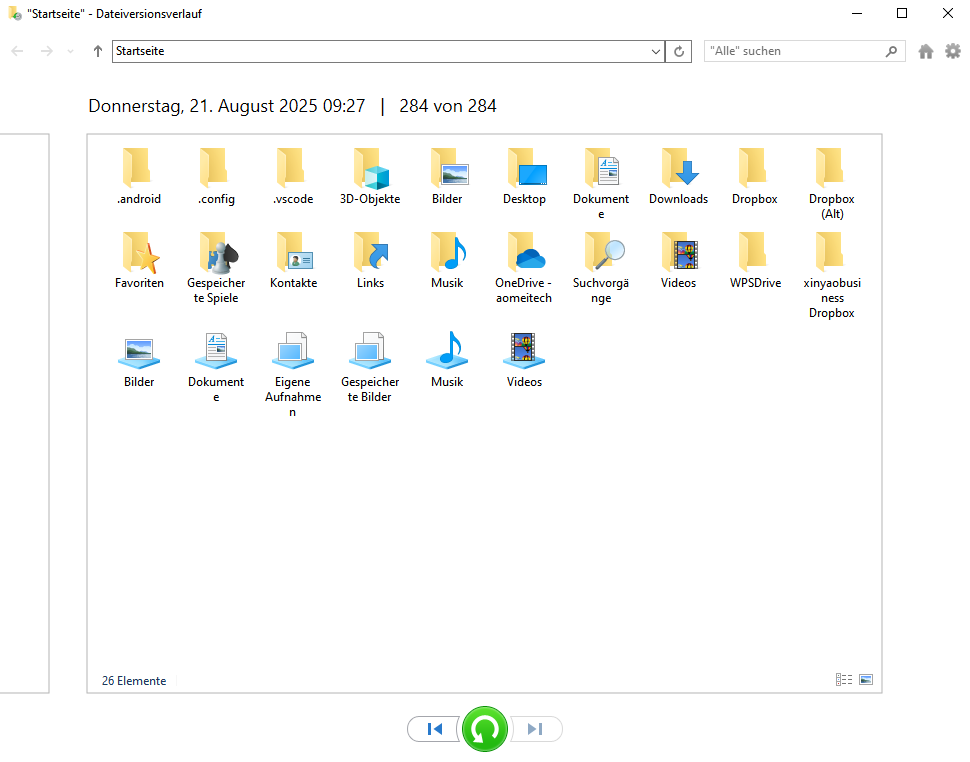This screenshot has width=970, height=762.
Task: Select the 3D-Objekte folder
Action: 370,177
